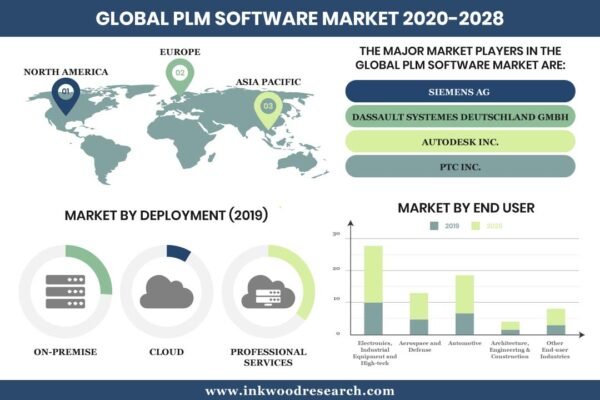The width and height of the screenshot is (600, 400).
Task: Click the "Architecture, Engineering & Construction" axis label
Action: pos(510,349)
